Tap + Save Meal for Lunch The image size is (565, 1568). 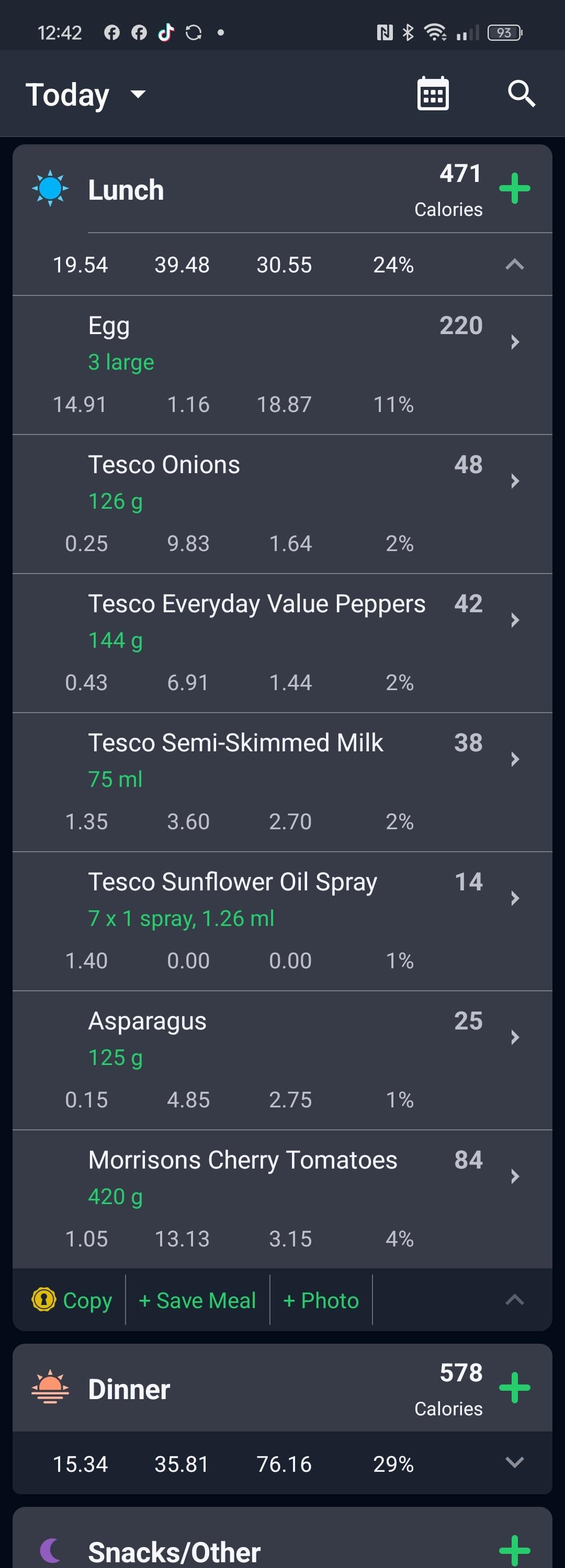coord(197,1300)
